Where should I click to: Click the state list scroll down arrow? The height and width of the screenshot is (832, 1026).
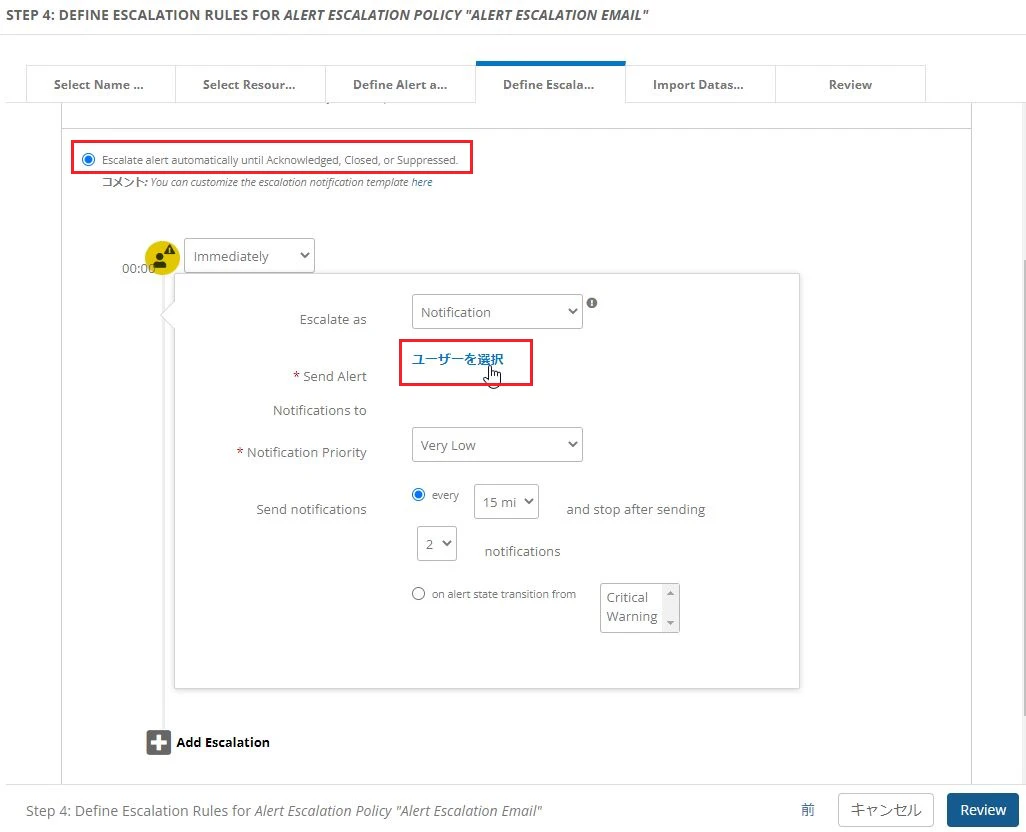[x=670, y=623]
